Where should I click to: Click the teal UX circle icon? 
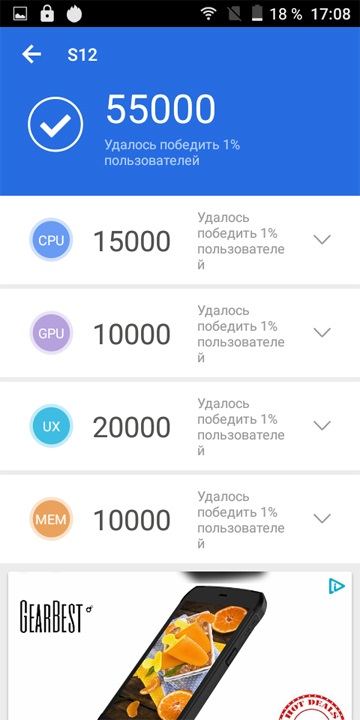[51, 426]
